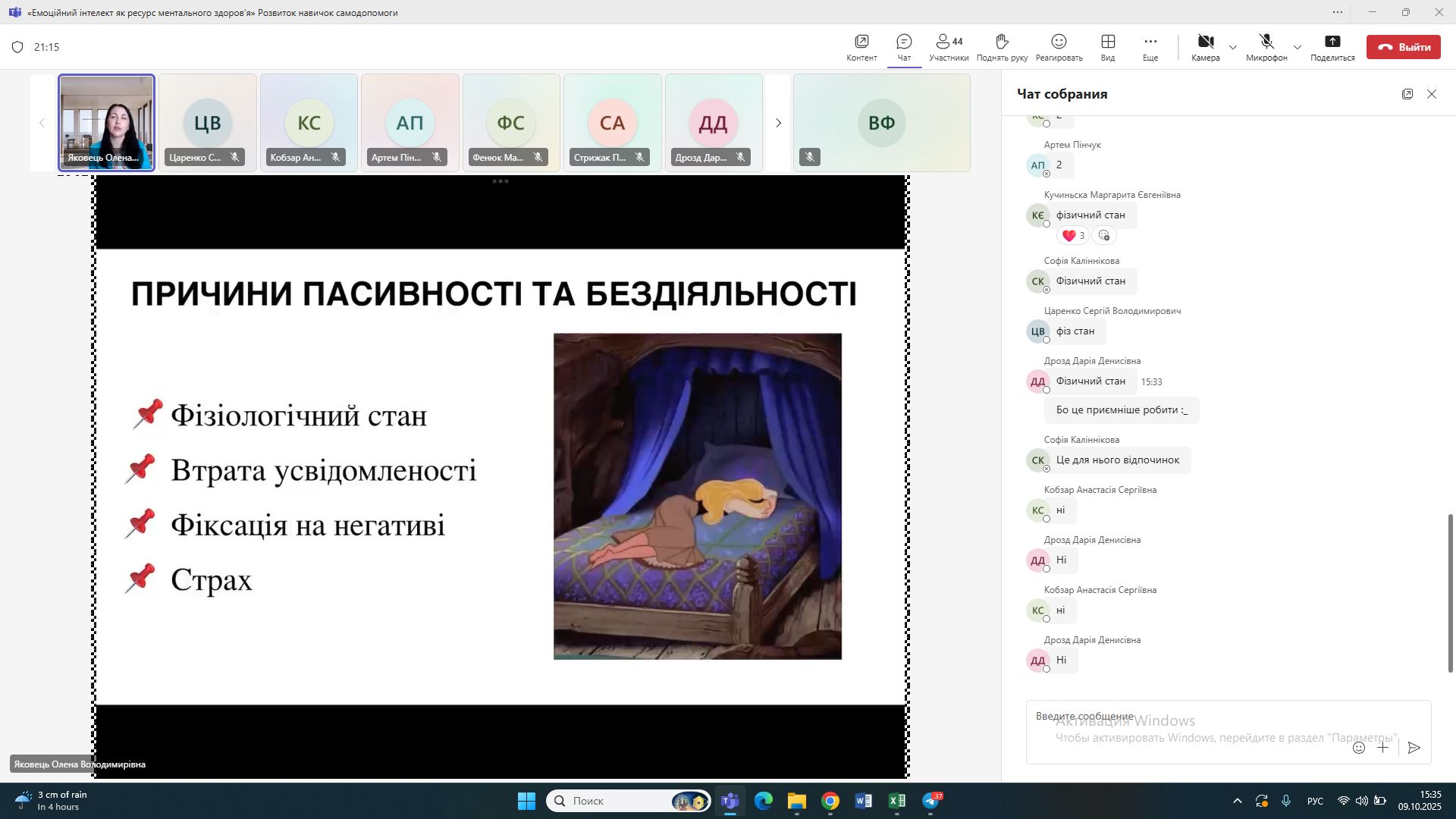Image resolution: width=1456 pixels, height=819 pixels.
Task: Switch to the Чат tab
Action: 904,42
